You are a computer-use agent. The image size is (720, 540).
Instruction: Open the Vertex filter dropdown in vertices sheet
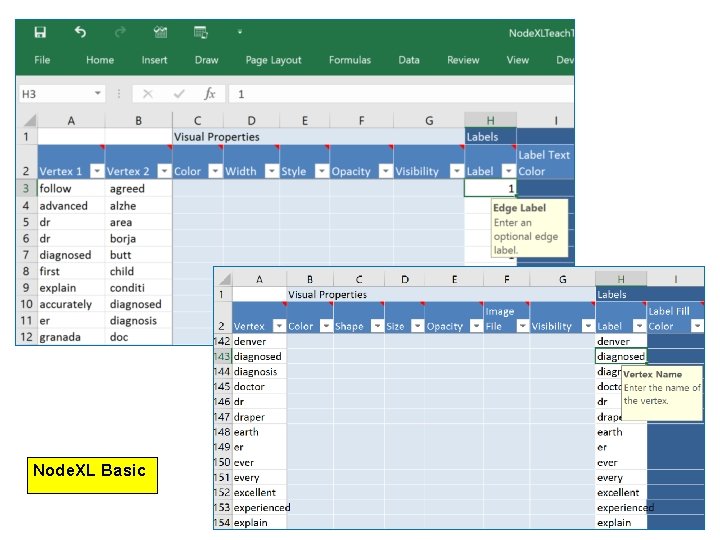279,326
